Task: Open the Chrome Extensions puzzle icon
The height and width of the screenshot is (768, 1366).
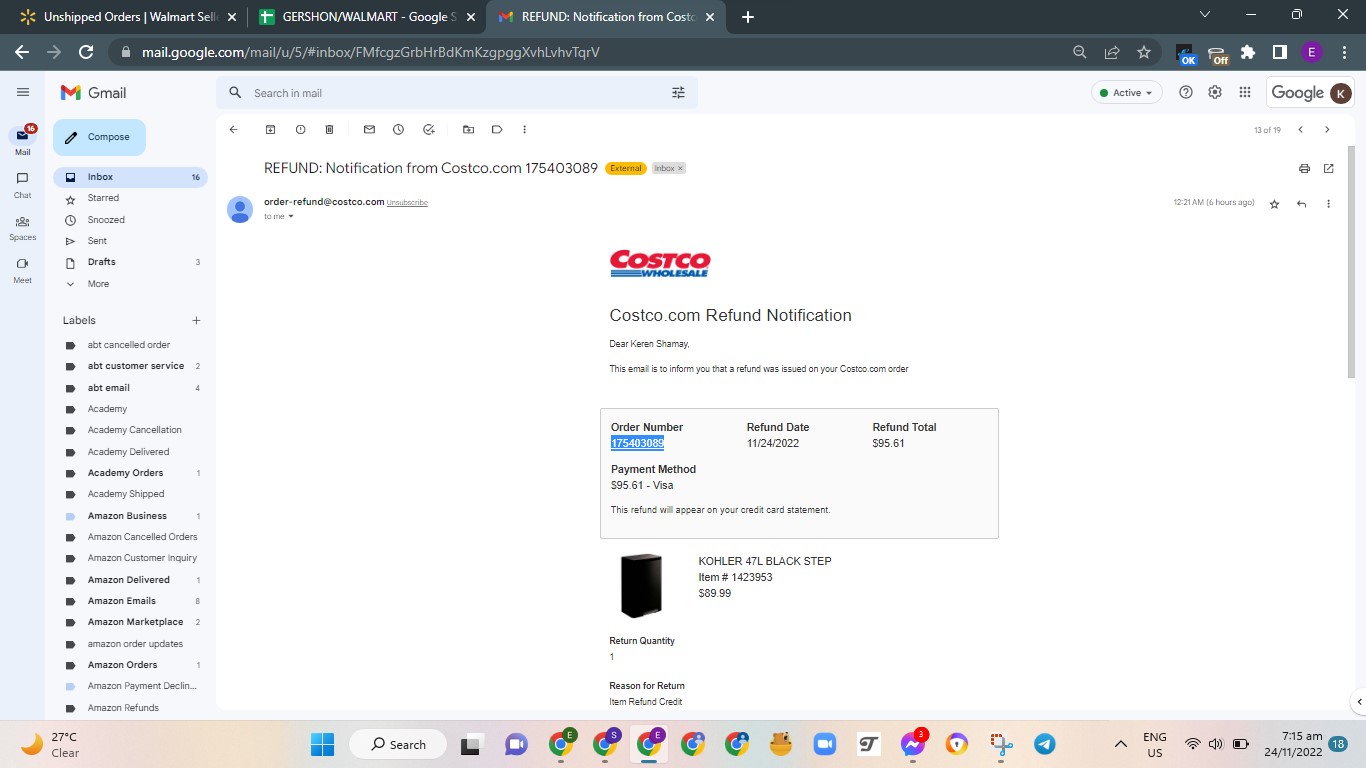Action: 1248,52
